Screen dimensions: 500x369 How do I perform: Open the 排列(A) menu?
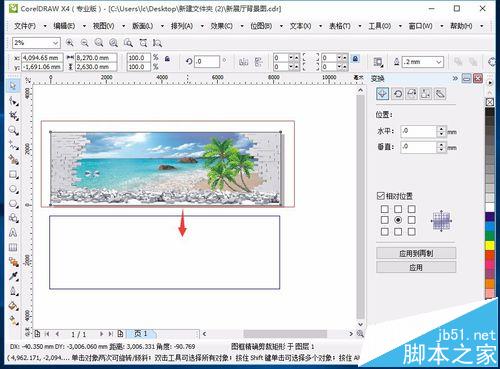(x=182, y=26)
